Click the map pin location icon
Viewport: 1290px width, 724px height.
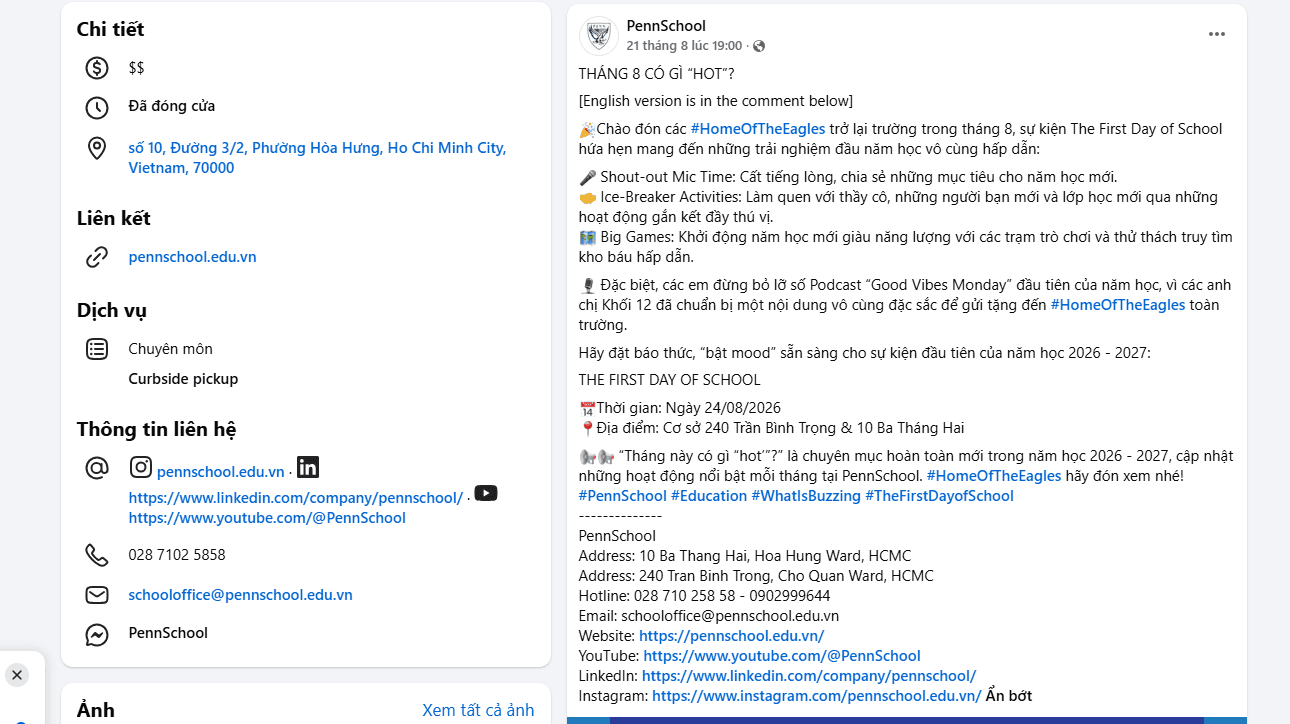coord(97,149)
